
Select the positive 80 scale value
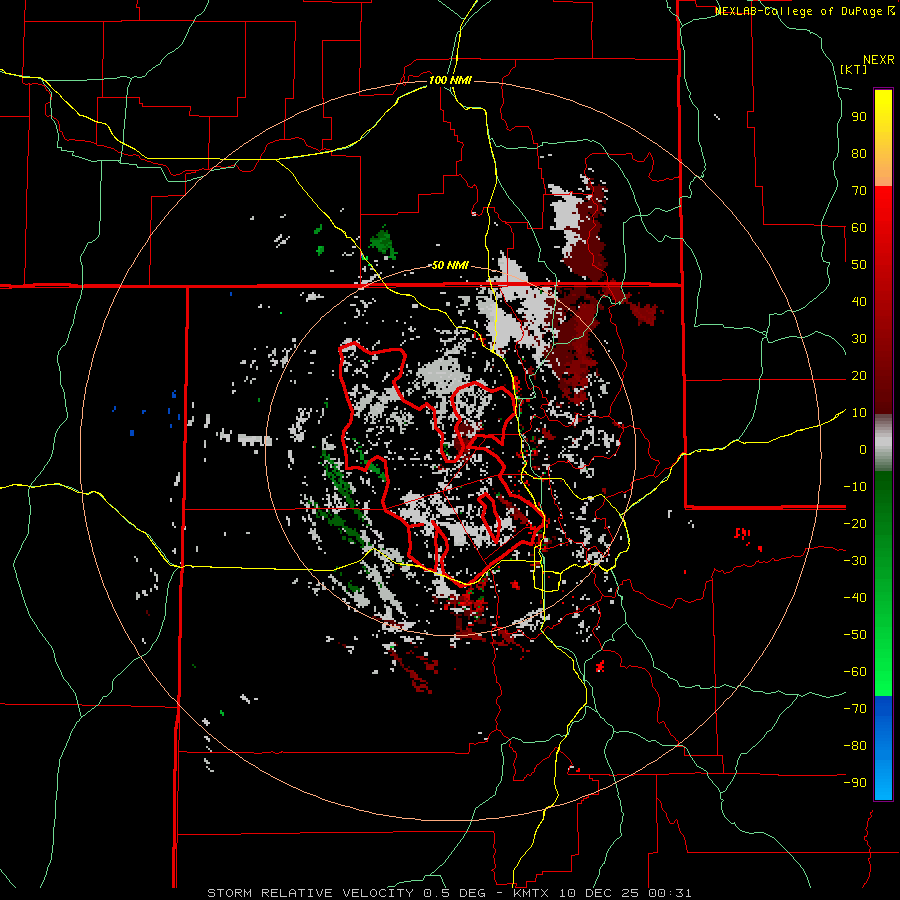(x=859, y=153)
